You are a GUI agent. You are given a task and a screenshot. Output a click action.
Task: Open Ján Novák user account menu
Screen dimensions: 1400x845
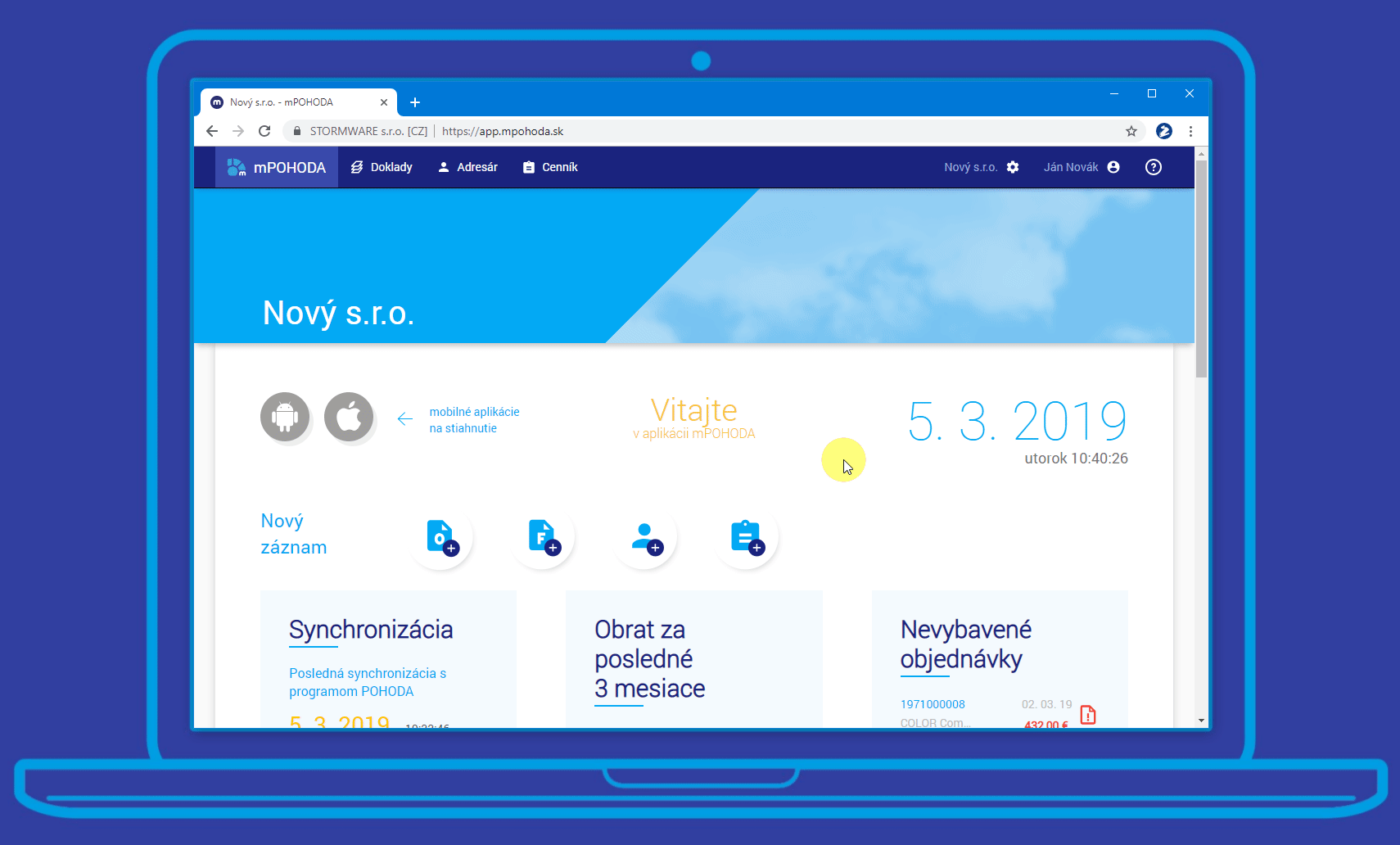1081,167
